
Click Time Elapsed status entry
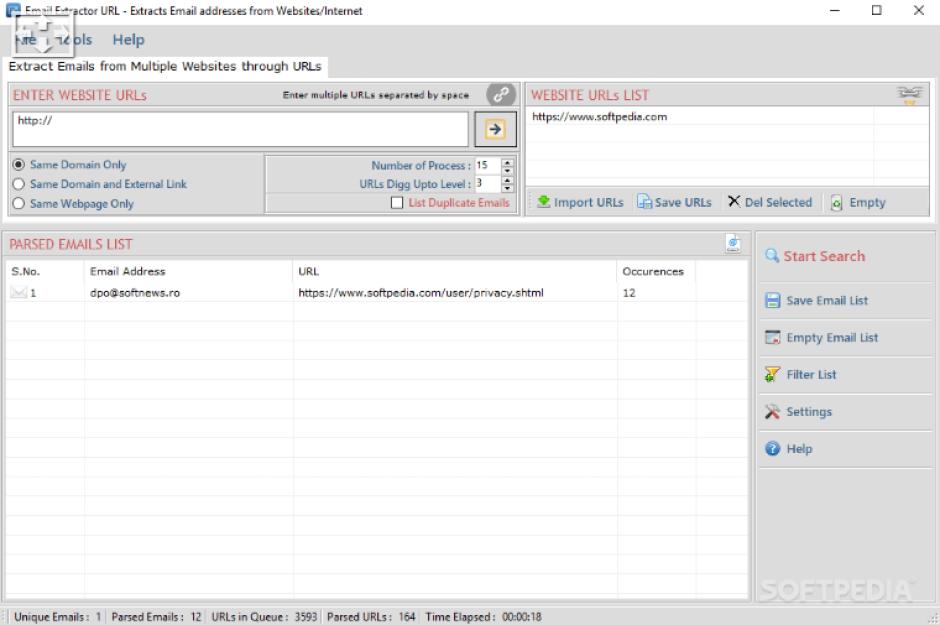pyautogui.click(x=483, y=617)
